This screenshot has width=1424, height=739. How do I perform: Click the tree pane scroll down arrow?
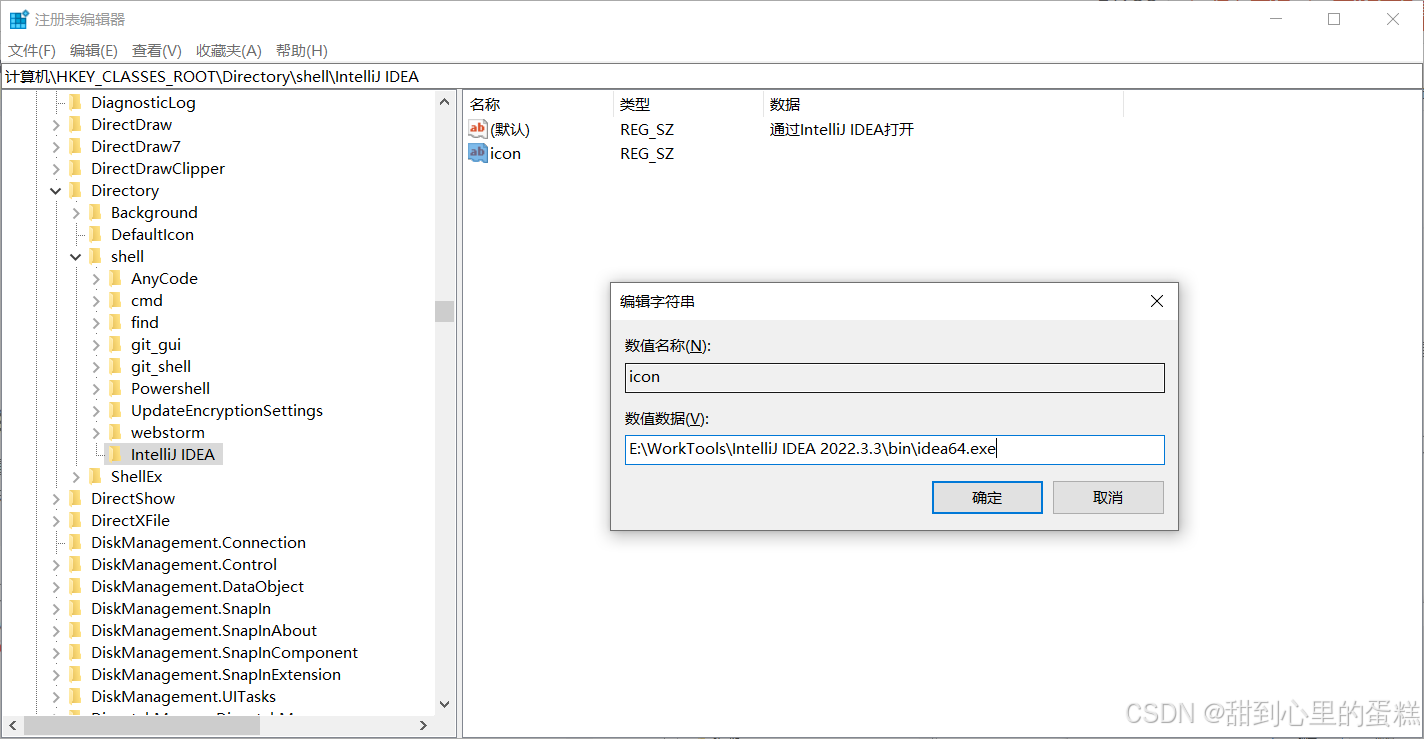click(445, 705)
